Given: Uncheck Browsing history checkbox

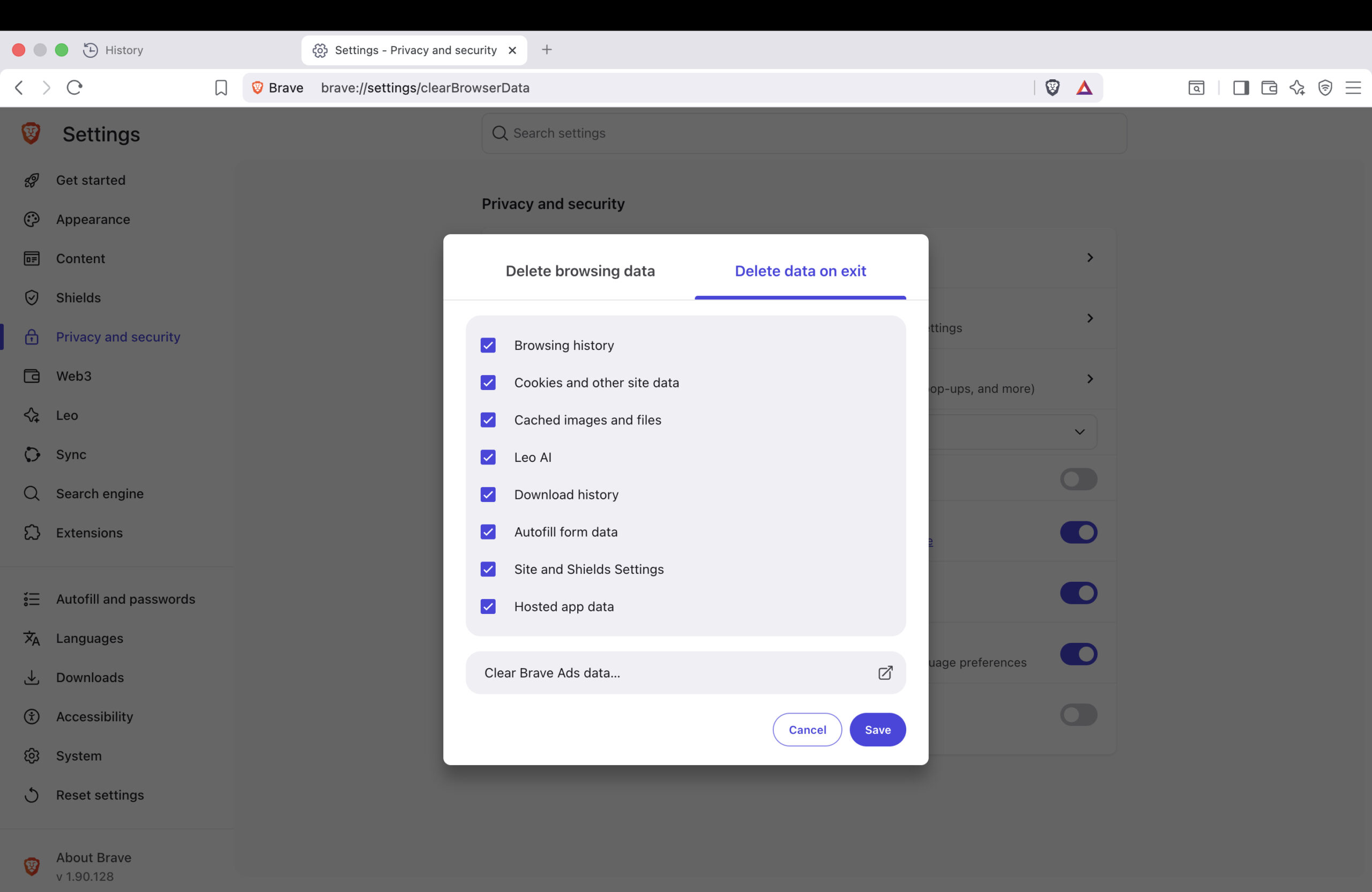Looking at the screenshot, I should (488, 345).
